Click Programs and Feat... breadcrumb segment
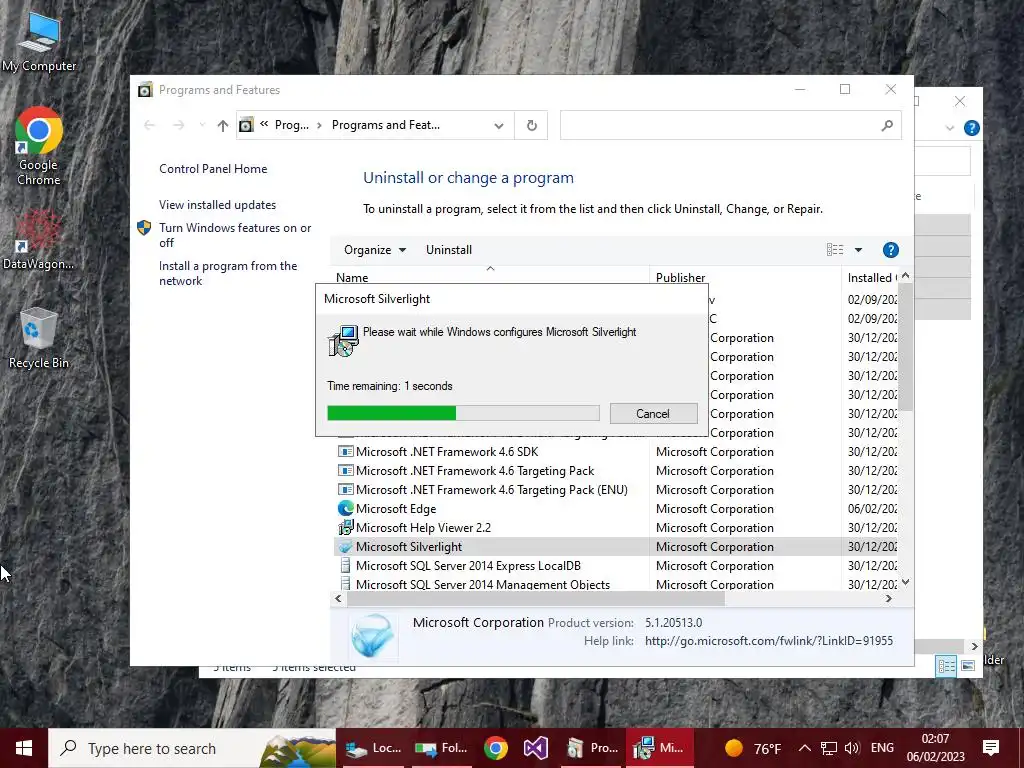Viewport: 1024px width, 768px height. 385,125
